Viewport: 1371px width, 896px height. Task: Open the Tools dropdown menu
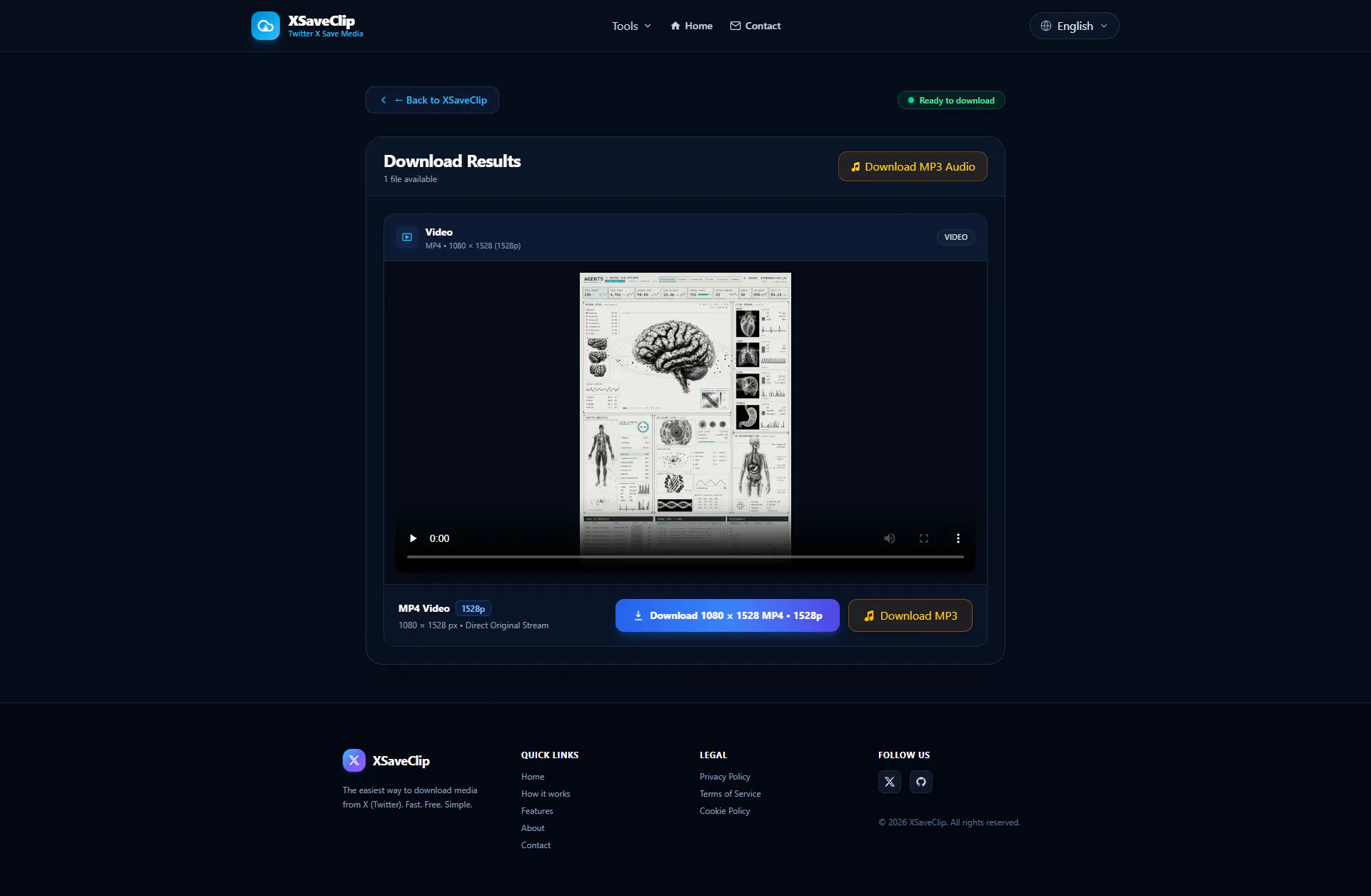point(631,26)
